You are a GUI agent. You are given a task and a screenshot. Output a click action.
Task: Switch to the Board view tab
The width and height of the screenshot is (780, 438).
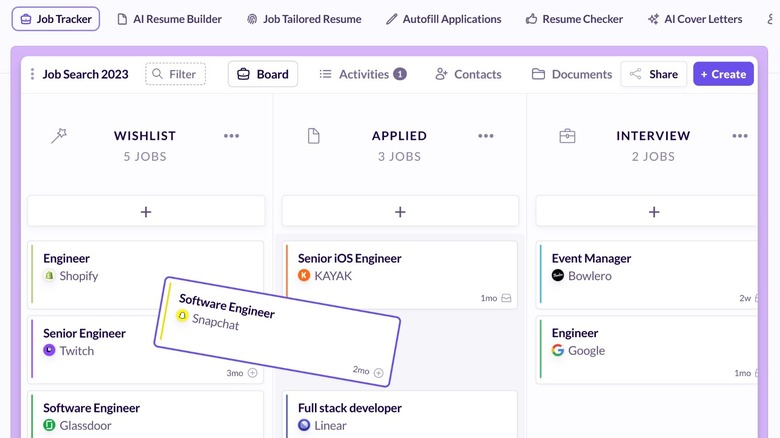point(263,74)
